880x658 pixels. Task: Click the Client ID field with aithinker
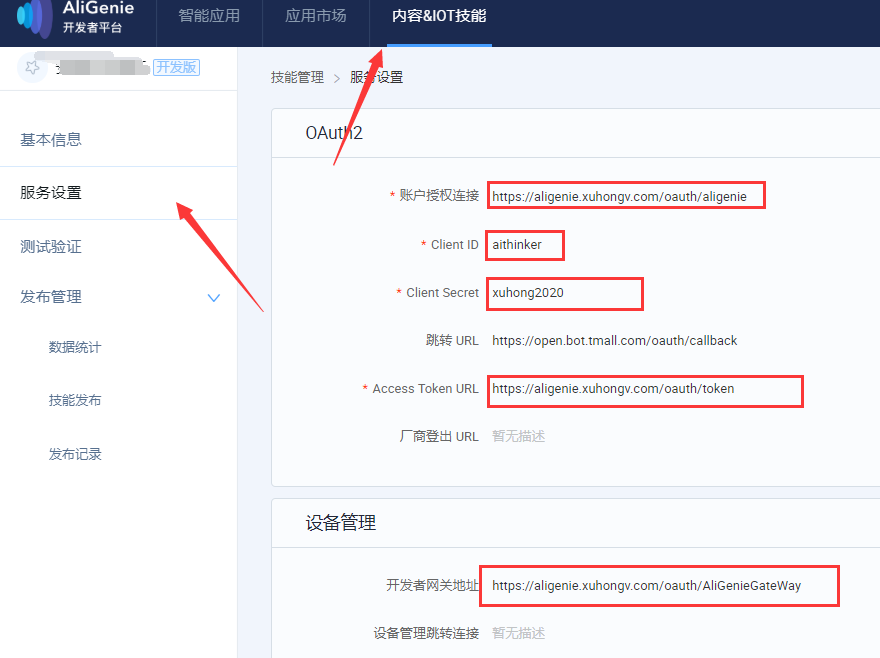[525, 245]
